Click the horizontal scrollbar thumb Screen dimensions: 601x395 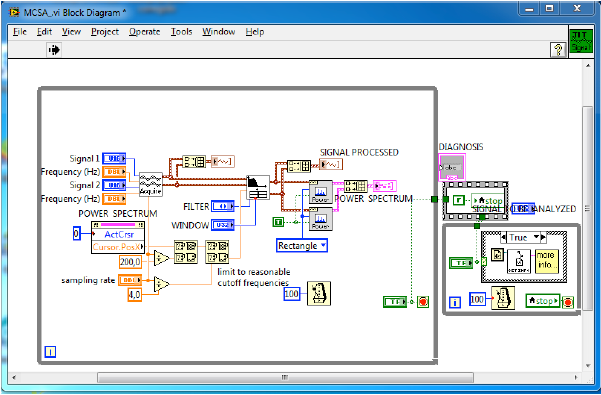tap(285, 378)
